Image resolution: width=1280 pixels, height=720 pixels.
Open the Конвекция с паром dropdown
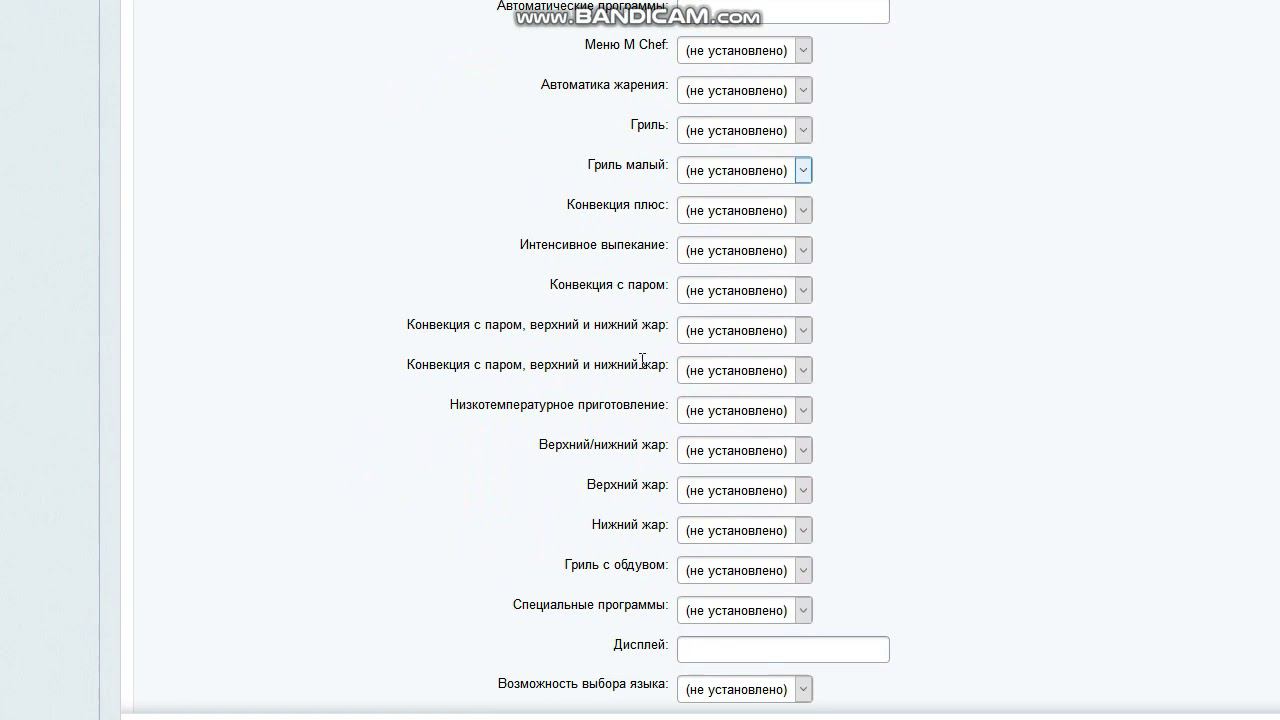[744, 290]
